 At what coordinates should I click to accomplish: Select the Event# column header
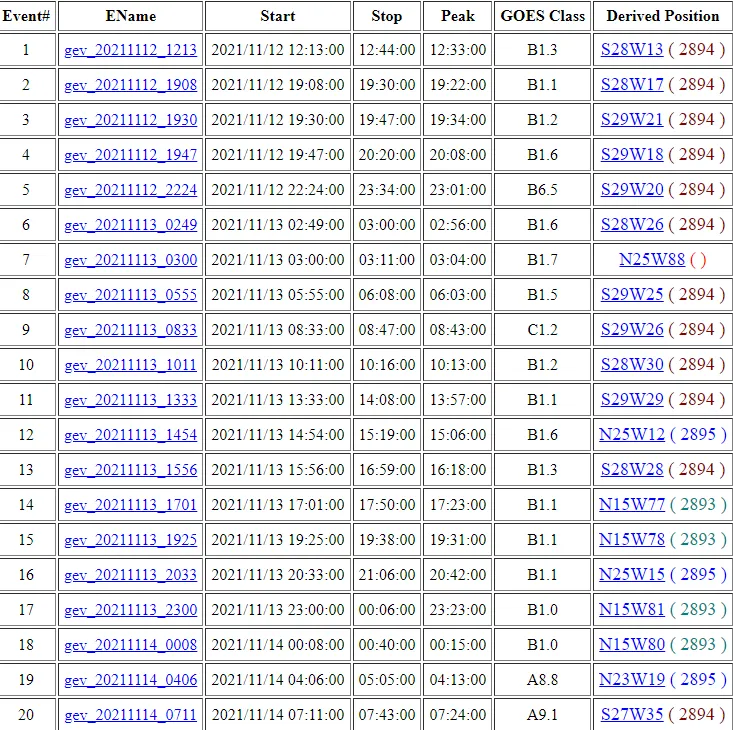26,16
